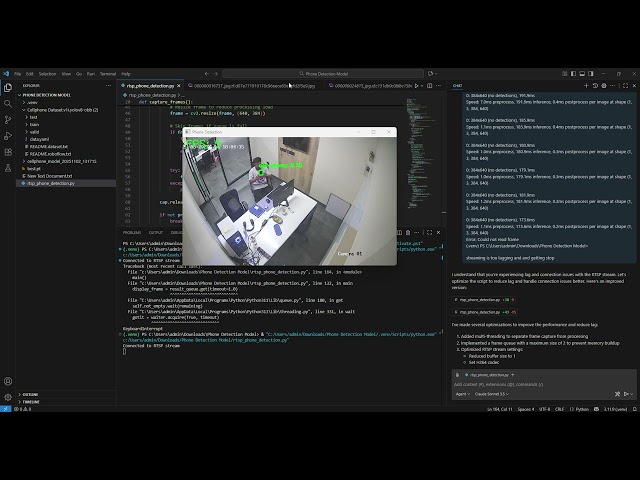Switch to the rtsp_phone_detection.py editor tab
Screen dimensions: 640x480
tap(150, 86)
